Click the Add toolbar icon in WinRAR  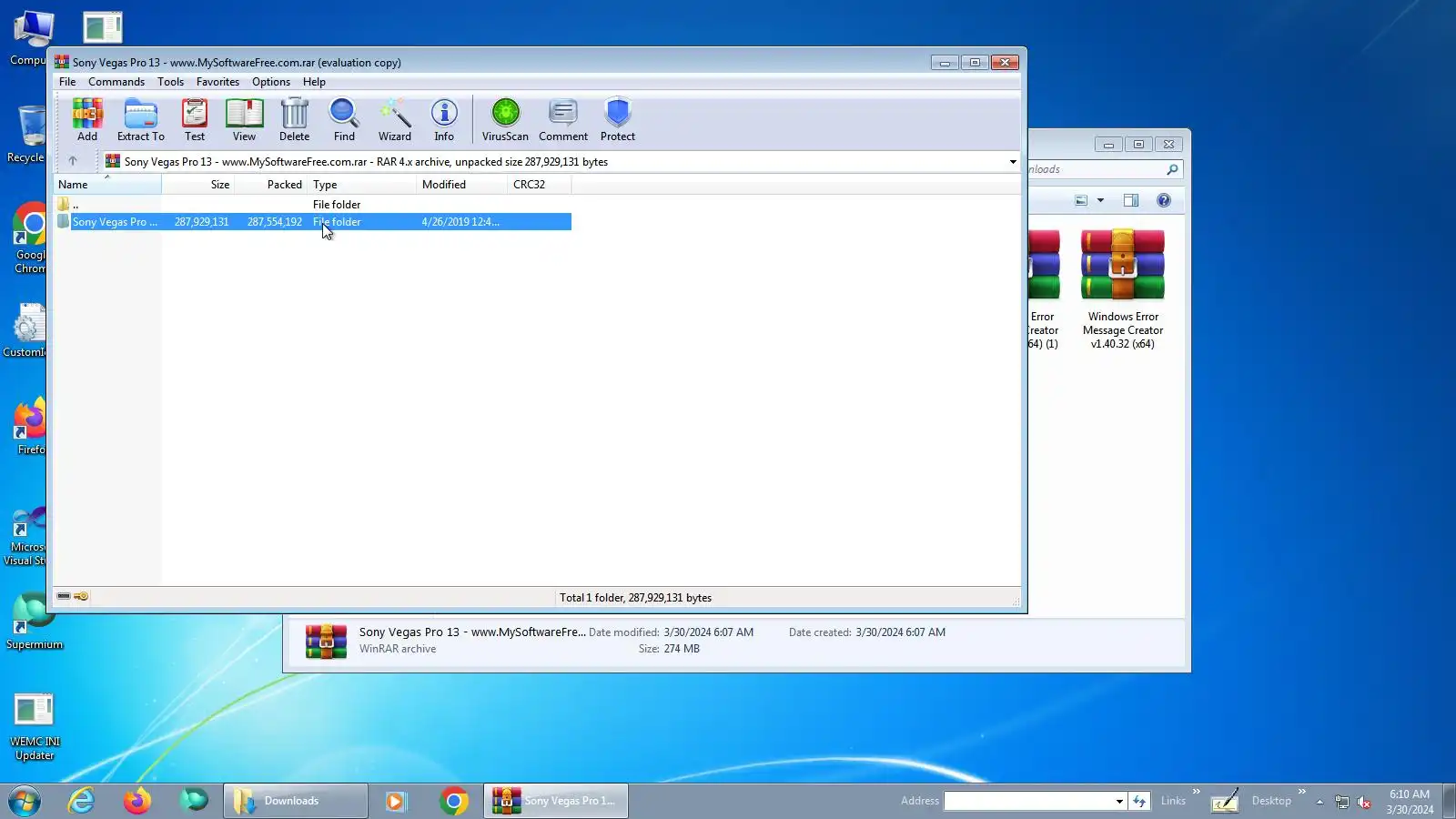click(x=87, y=120)
